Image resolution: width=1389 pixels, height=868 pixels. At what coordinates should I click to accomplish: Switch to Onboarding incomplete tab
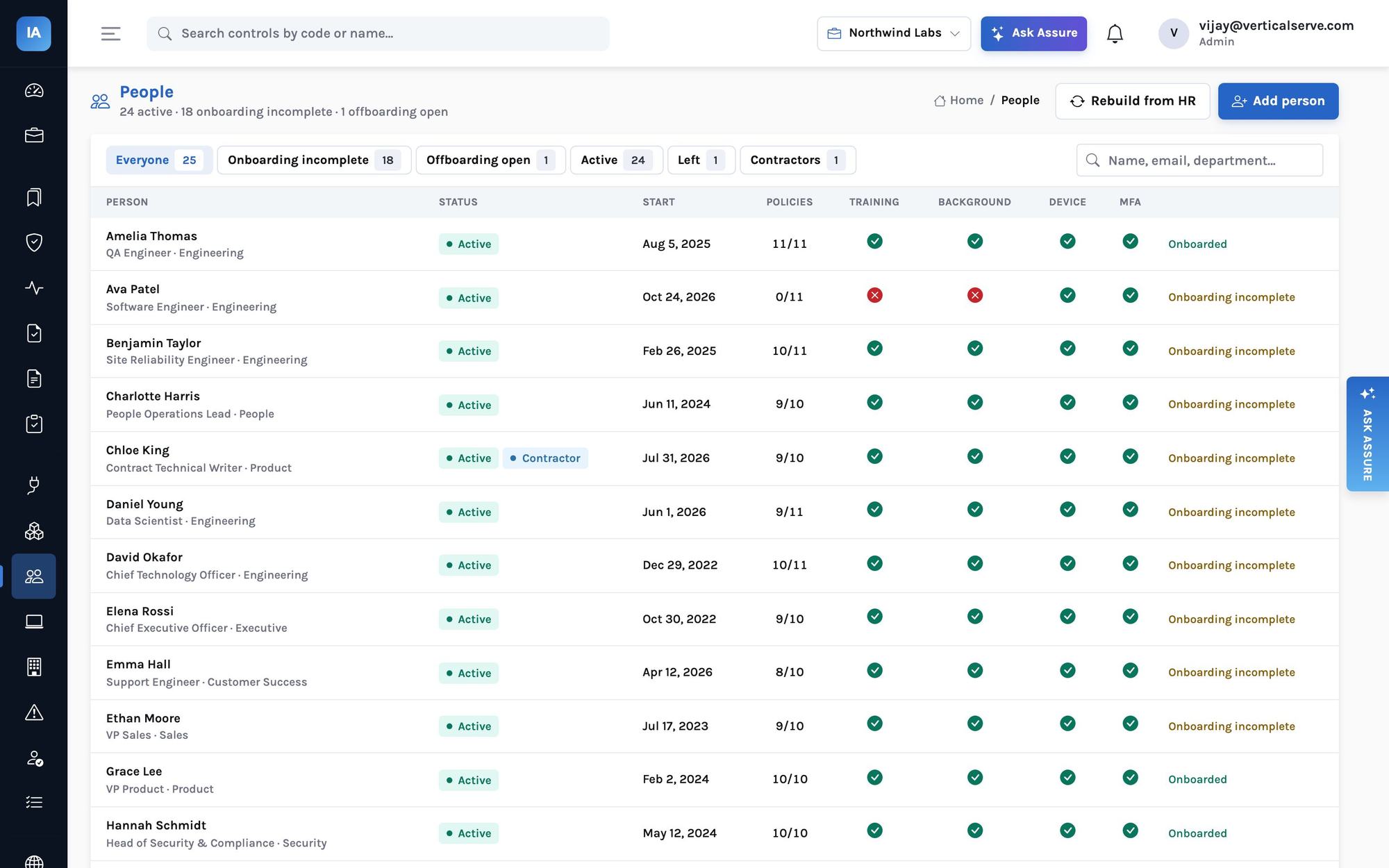[x=314, y=160]
